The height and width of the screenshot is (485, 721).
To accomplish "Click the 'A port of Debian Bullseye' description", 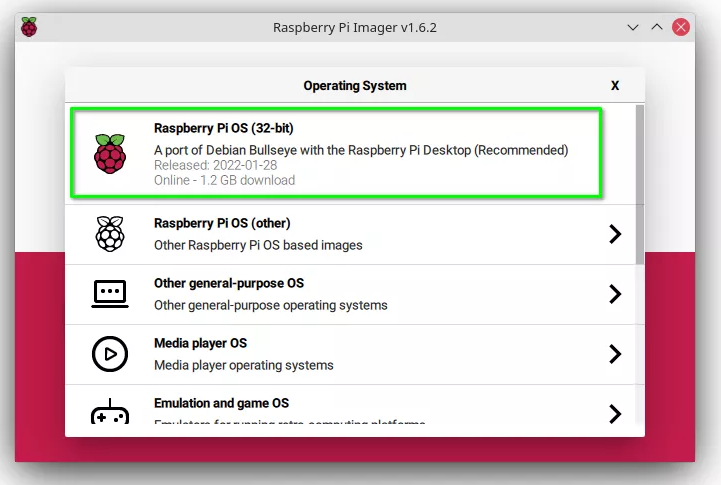I will [361, 150].
